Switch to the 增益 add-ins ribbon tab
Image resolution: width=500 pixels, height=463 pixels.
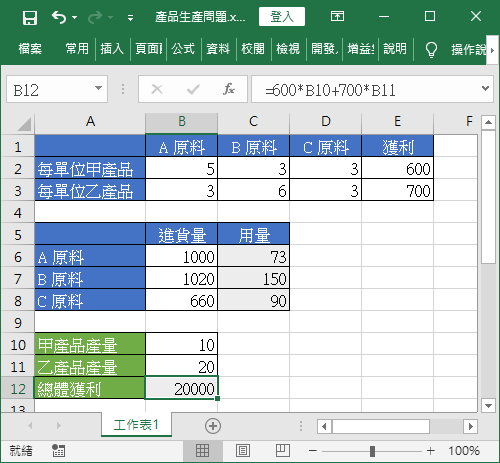click(x=361, y=49)
